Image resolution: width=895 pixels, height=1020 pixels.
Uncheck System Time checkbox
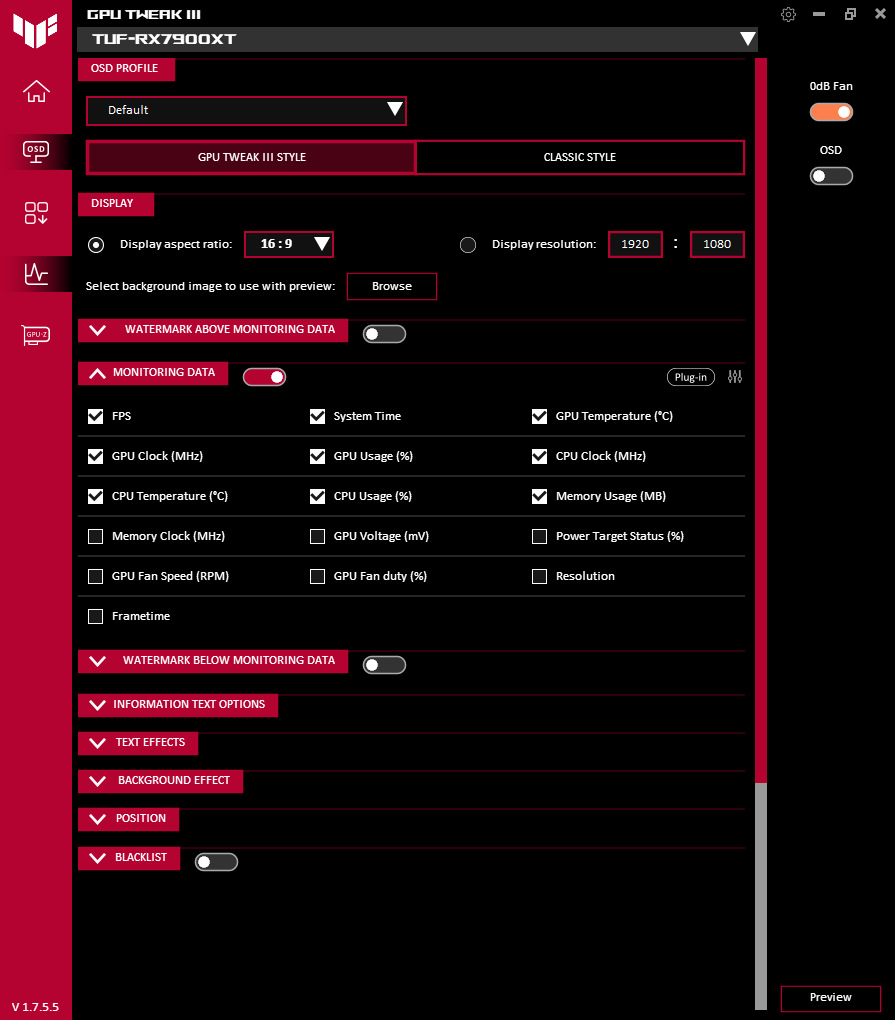[x=317, y=416]
